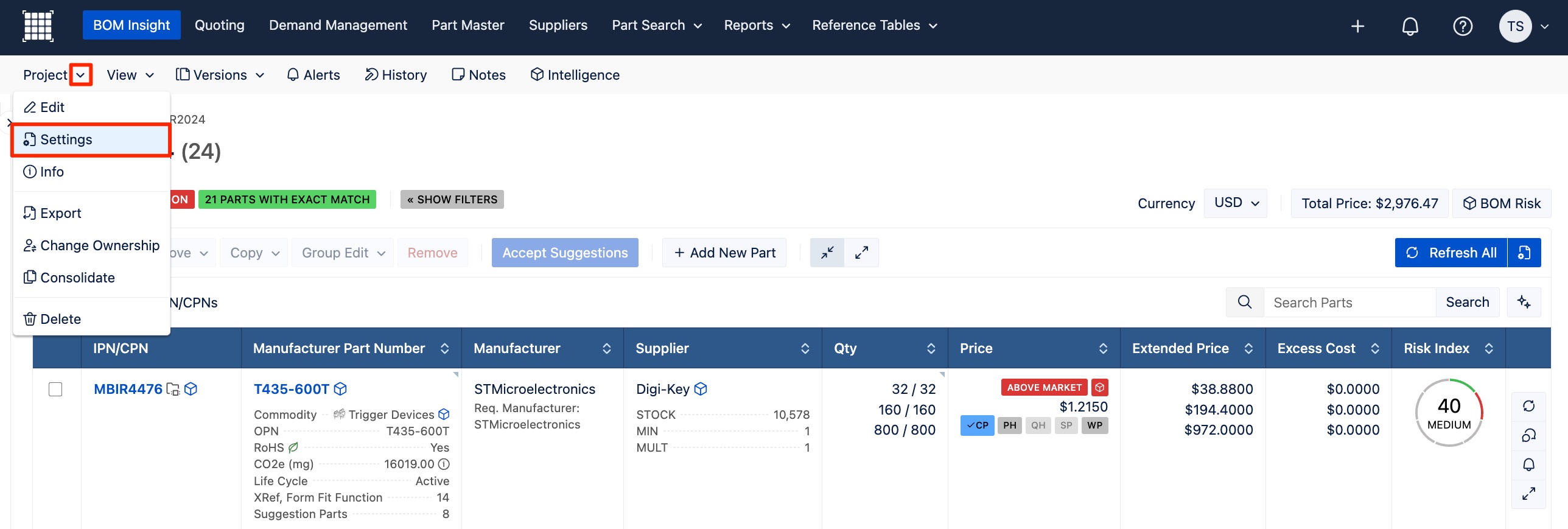Viewport: 1568px width, 529px height.
Task: Click into the Search Parts field
Action: (x=1349, y=303)
